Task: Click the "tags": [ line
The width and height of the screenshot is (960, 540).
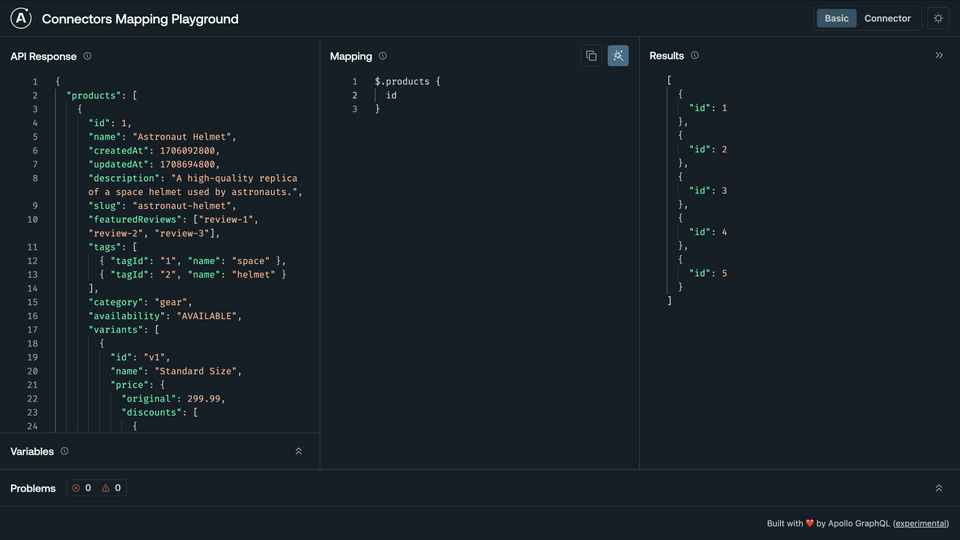Action: point(113,247)
